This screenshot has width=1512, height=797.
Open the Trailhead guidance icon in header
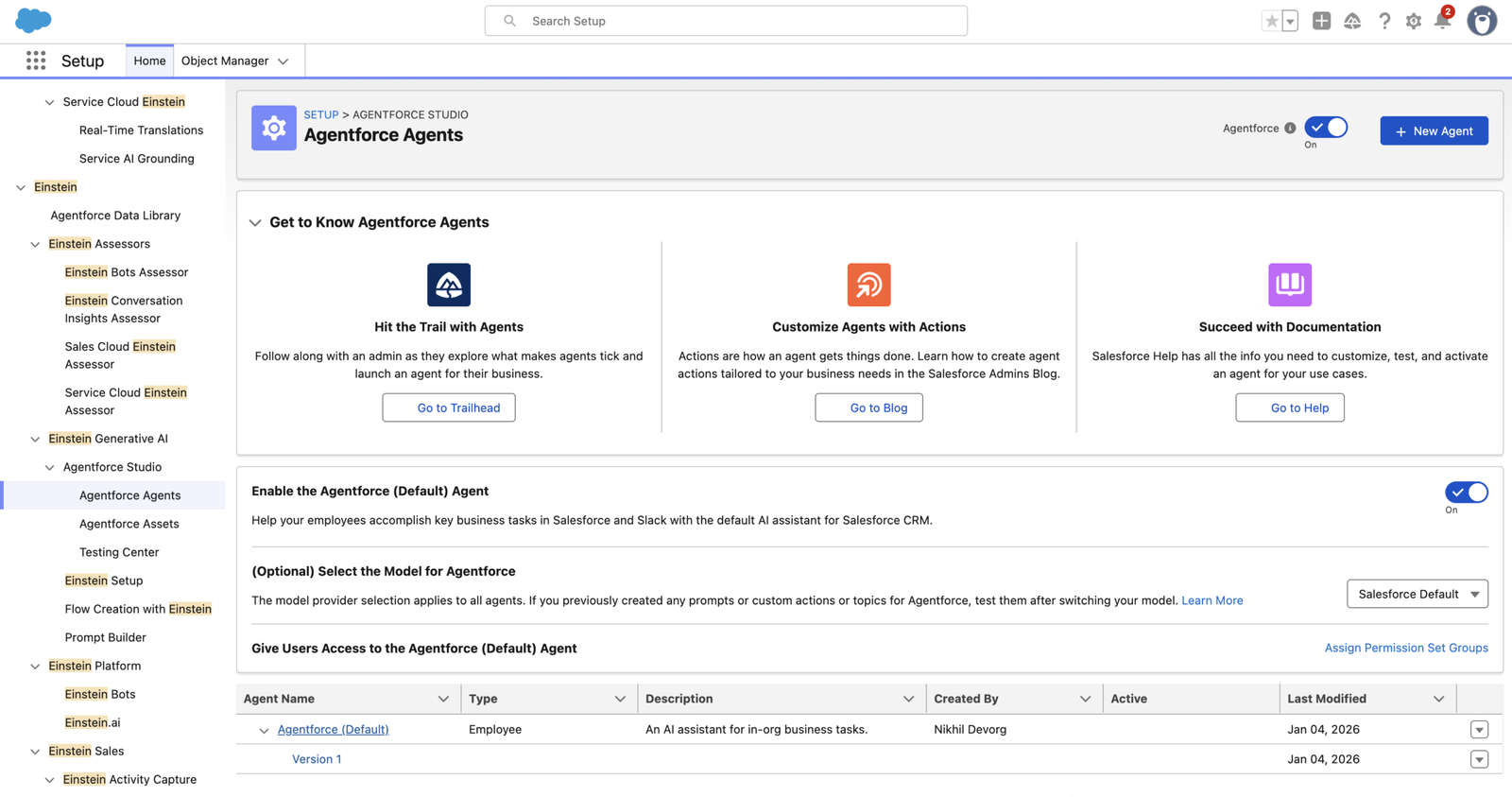pos(1352,21)
